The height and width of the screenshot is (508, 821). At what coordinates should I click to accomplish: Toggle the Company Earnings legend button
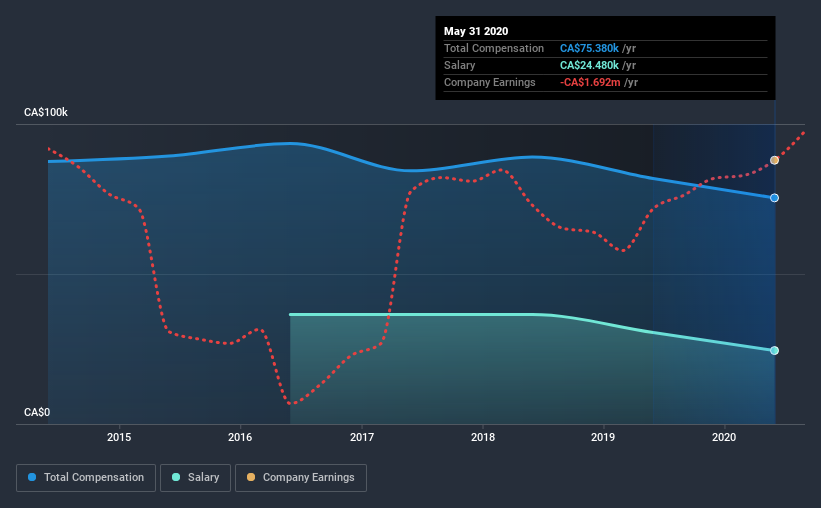pyautogui.click(x=301, y=478)
